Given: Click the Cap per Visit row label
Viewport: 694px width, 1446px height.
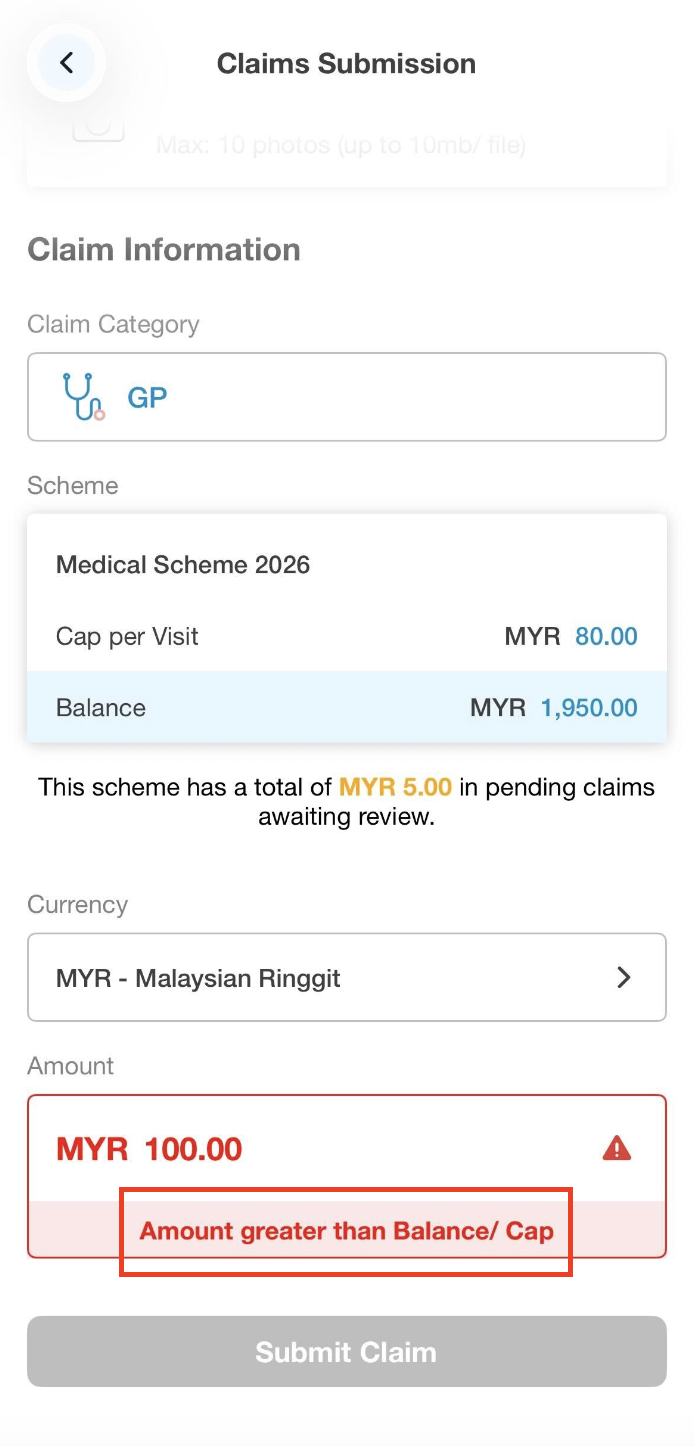Looking at the screenshot, I should [x=127, y=636].
